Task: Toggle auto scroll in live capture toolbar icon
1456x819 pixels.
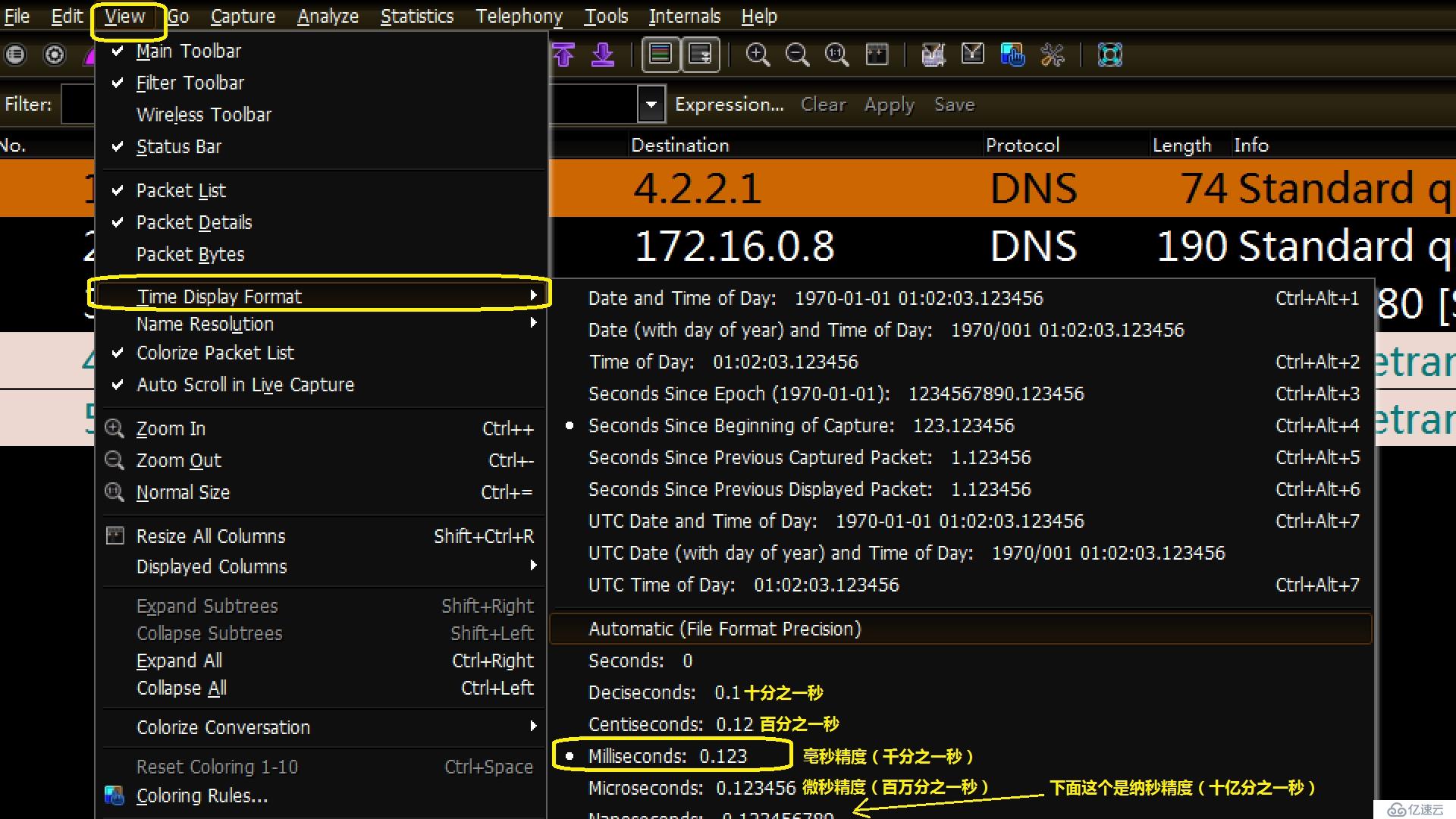Action: [x=700, y=55]
